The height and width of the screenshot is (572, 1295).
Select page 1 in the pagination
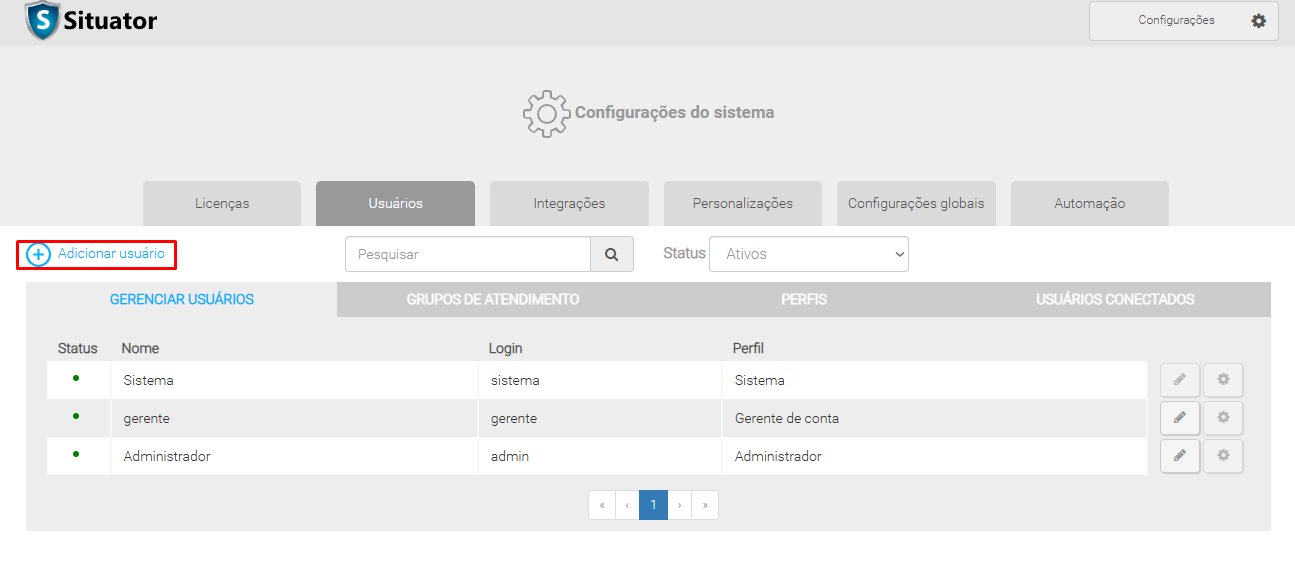(x=653, y=505)
